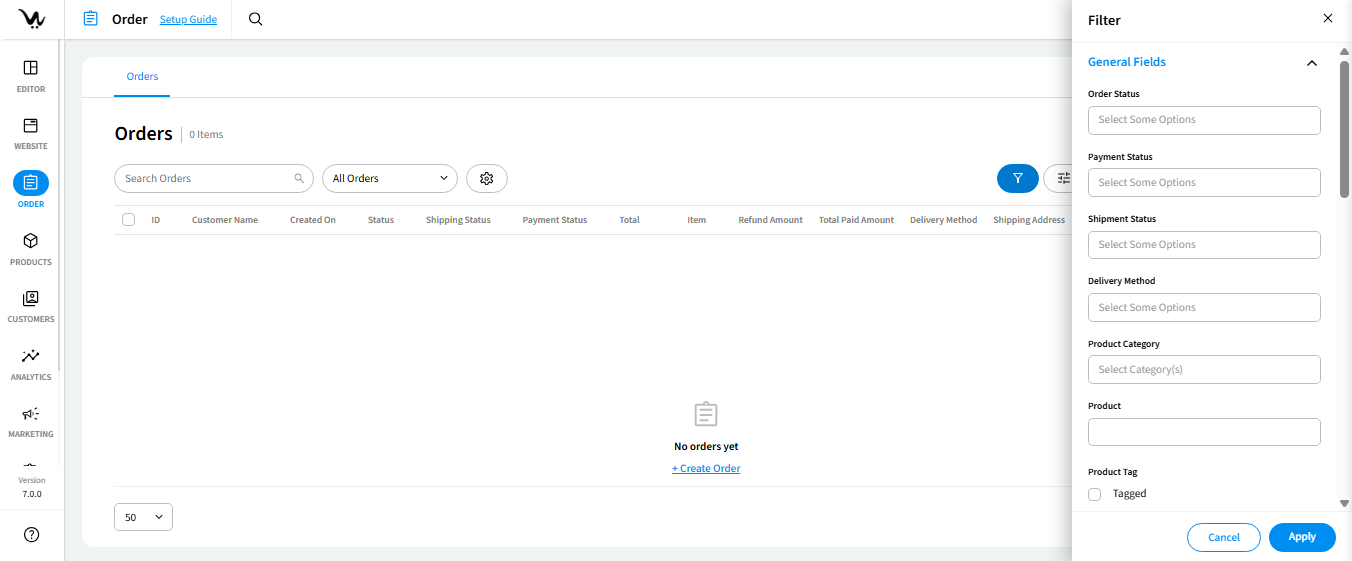Go to Products in the sidebar

point(31,241)
